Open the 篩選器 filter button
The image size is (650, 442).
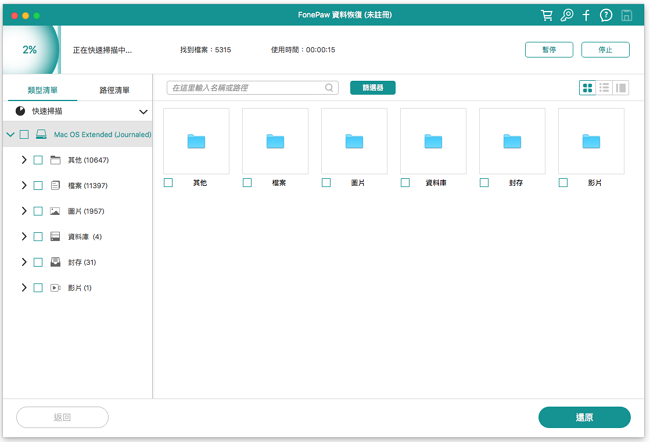click(373, 87)
